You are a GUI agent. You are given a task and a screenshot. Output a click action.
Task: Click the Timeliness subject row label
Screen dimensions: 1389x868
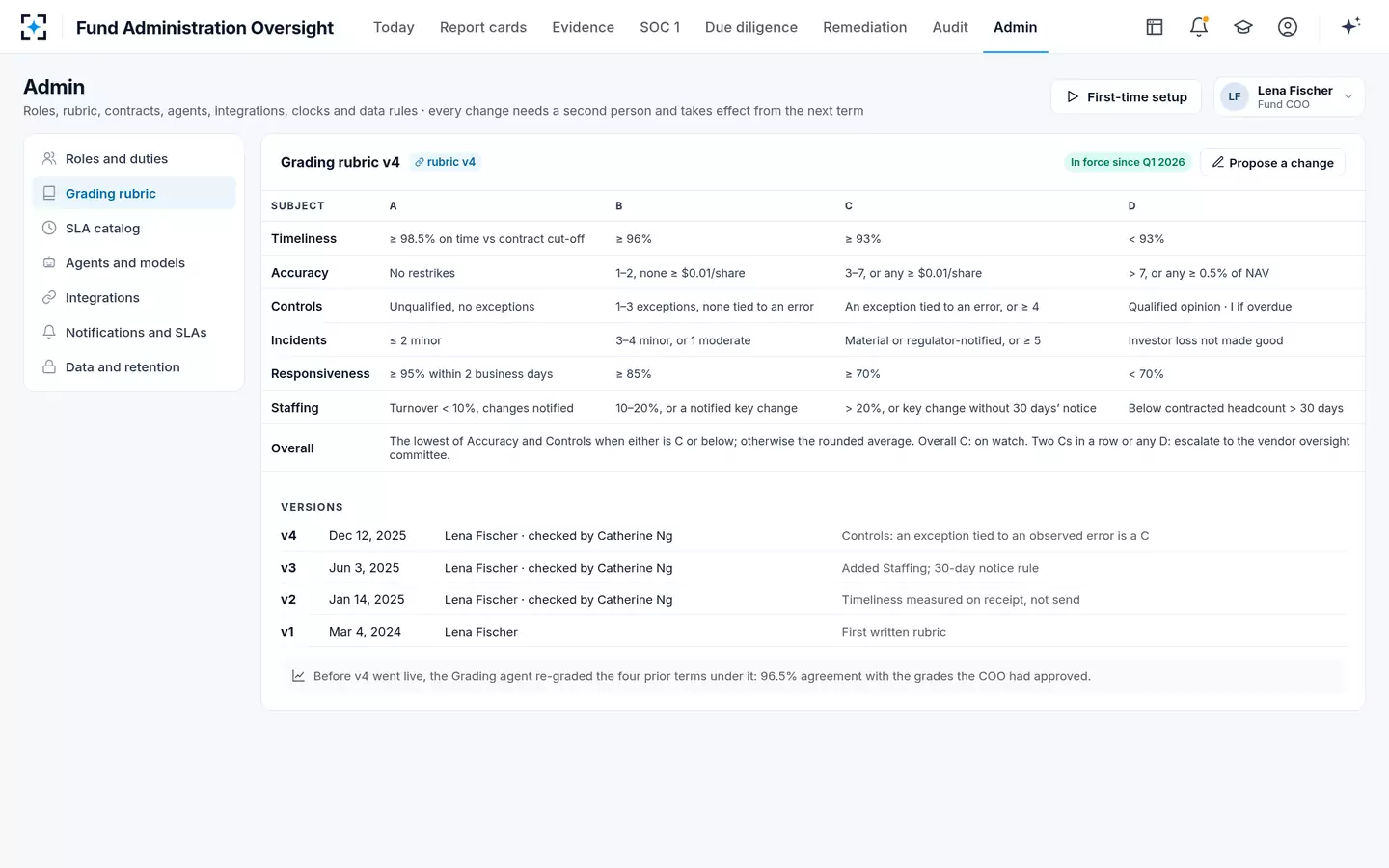click(304, 239)
